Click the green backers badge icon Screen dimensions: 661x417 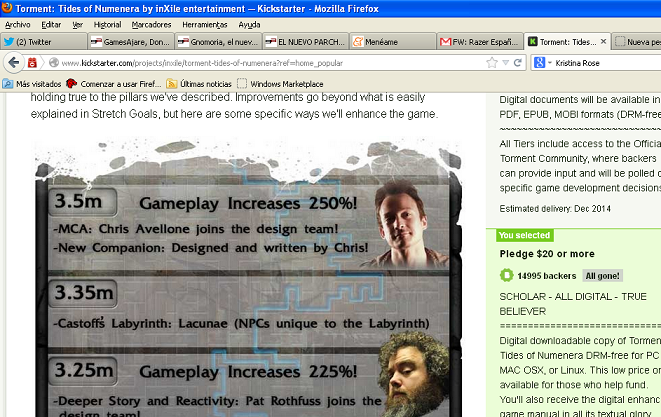pyautogui.click(x=506, y=275)
